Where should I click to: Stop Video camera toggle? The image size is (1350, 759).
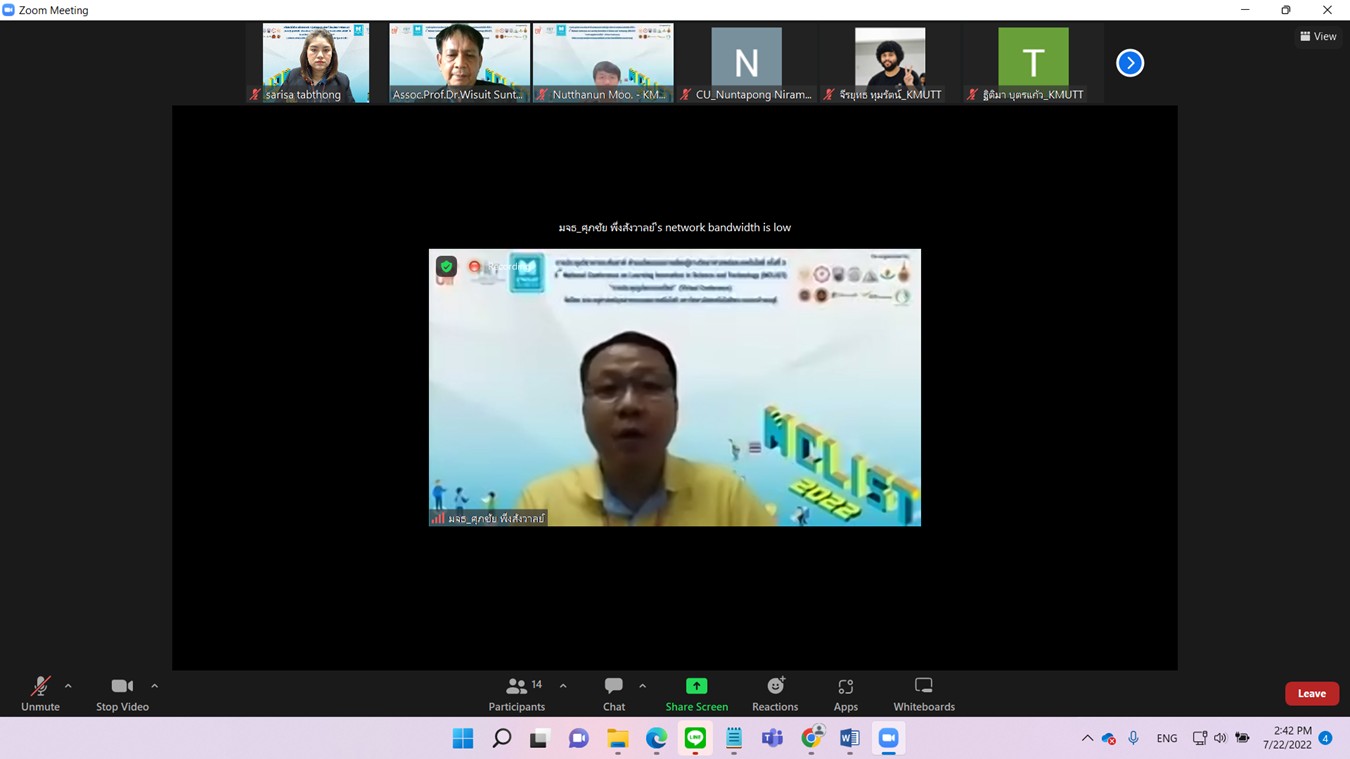(x=122, y=693)
